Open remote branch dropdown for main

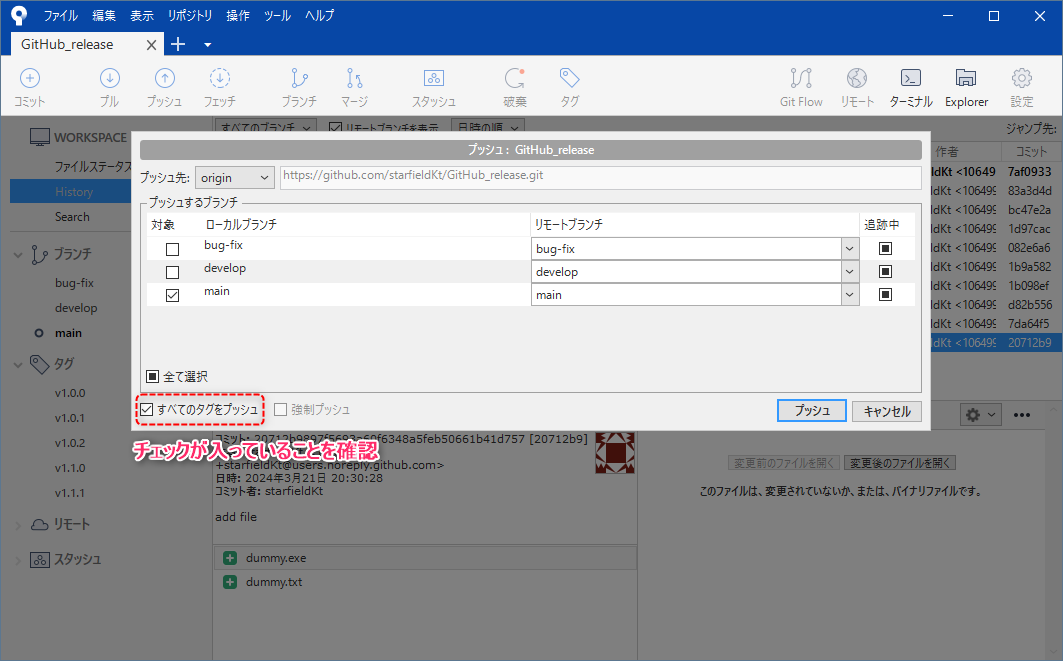coord(849,295)
